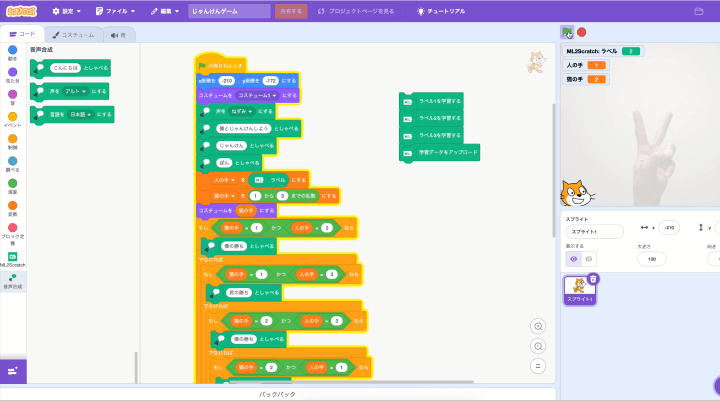Zoom out on the code workspace
The image size is (720, 401).
[538, 346]
